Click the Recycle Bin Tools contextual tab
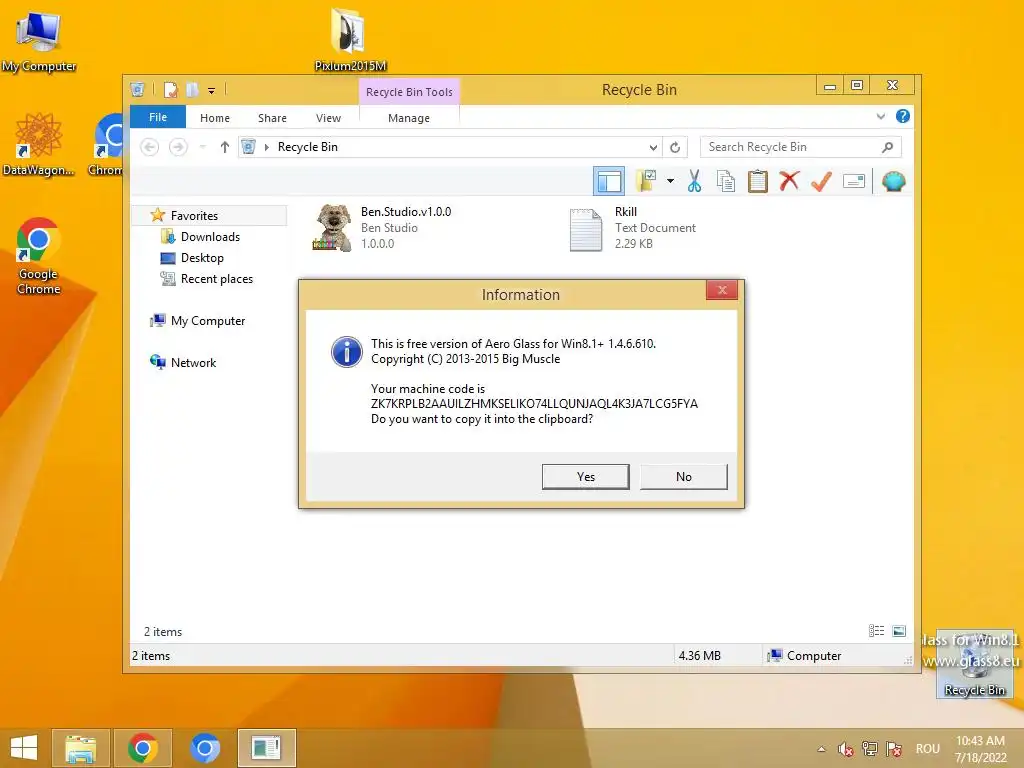 click(409, 92)
